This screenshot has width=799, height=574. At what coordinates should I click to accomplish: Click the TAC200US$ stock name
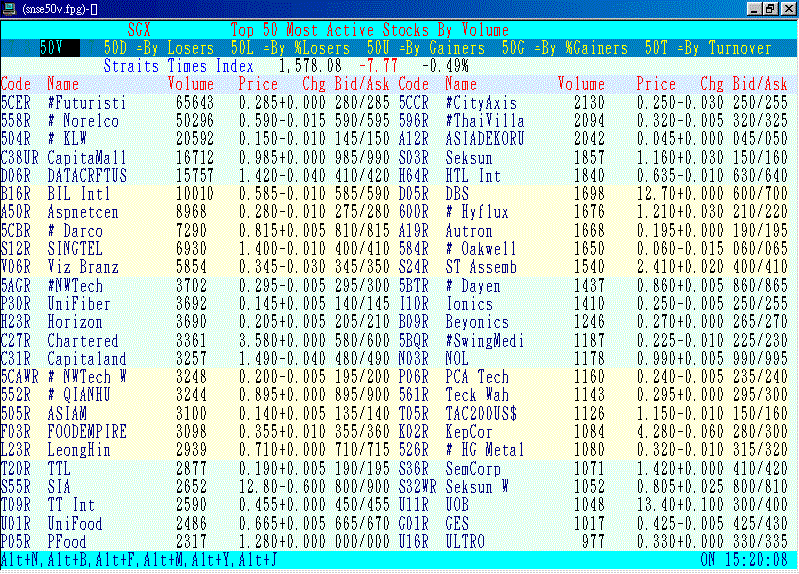tap(481, 413)
